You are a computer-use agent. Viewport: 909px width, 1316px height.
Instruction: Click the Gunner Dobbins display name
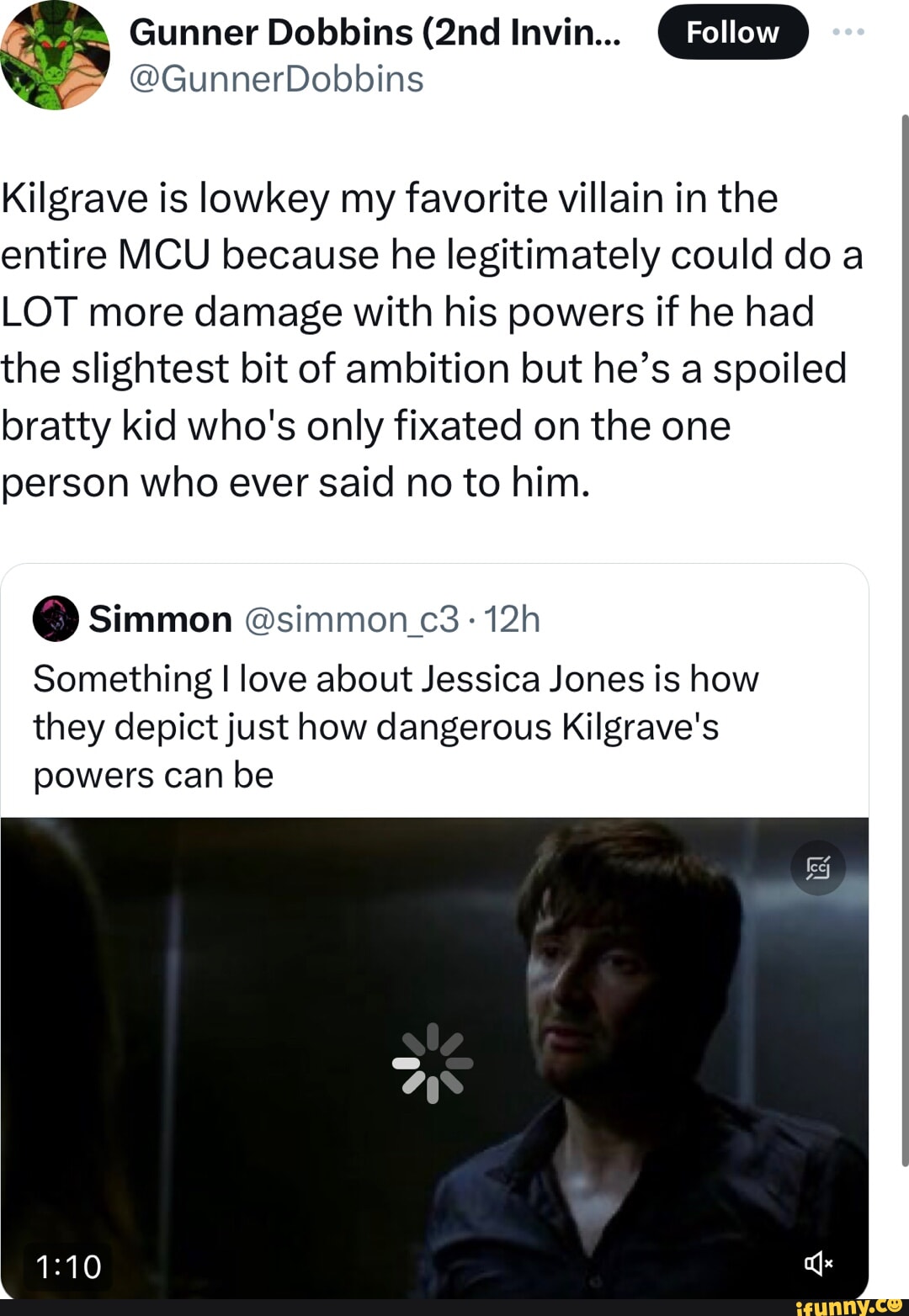point(375,32)
